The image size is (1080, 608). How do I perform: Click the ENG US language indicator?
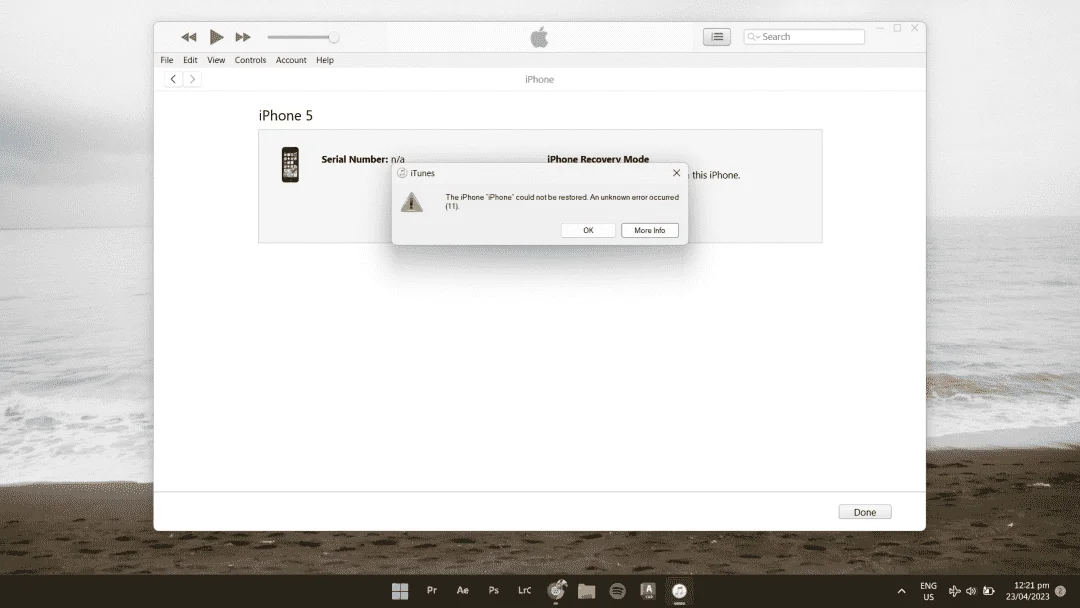(928, 591)
